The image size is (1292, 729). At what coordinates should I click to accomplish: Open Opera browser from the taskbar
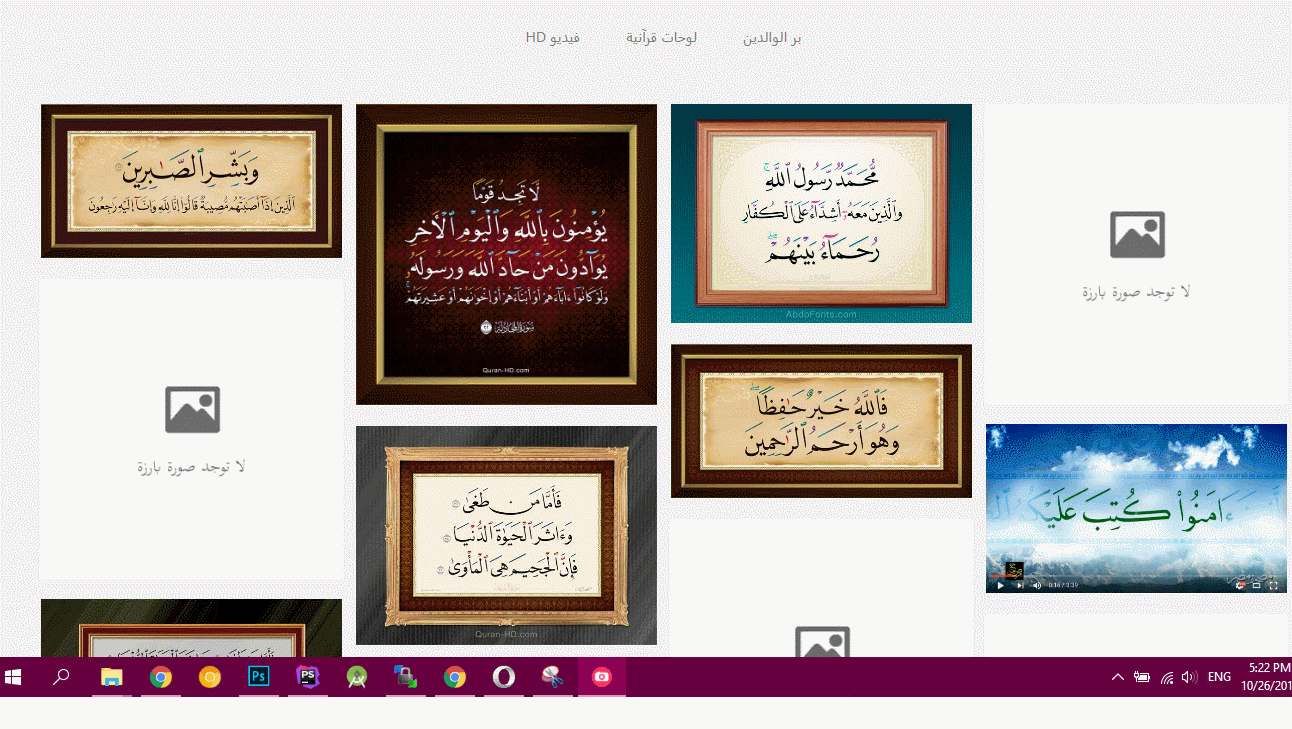(503, 677)
